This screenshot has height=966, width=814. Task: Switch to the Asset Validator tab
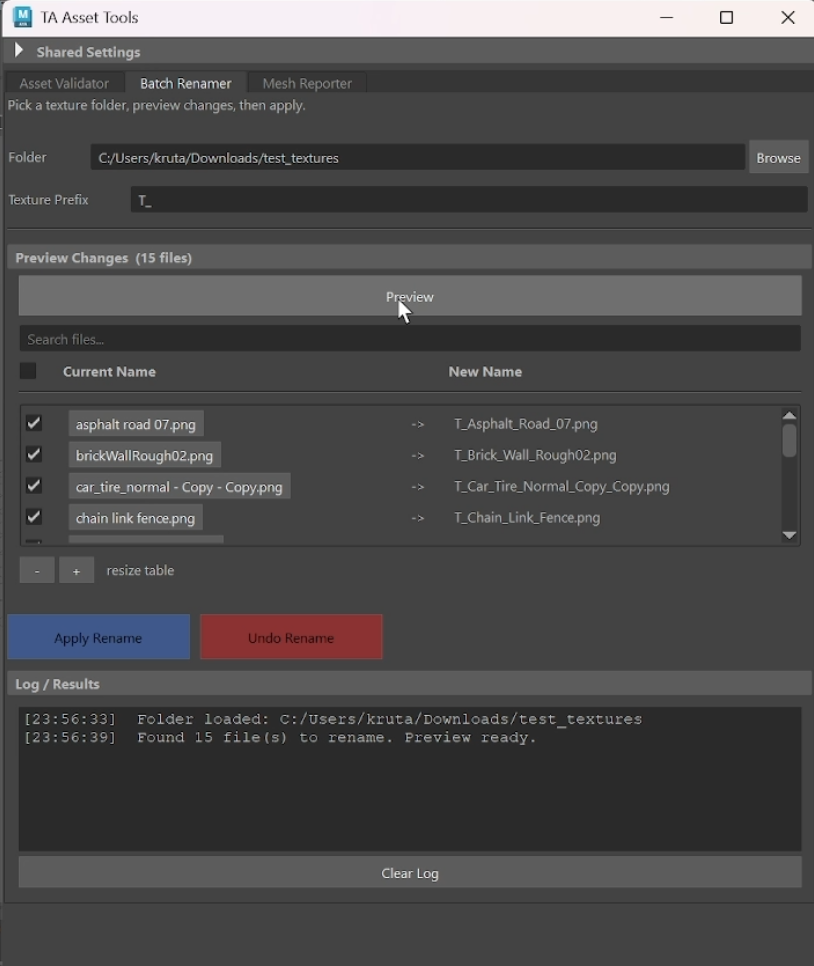click(x=64, y=83)
